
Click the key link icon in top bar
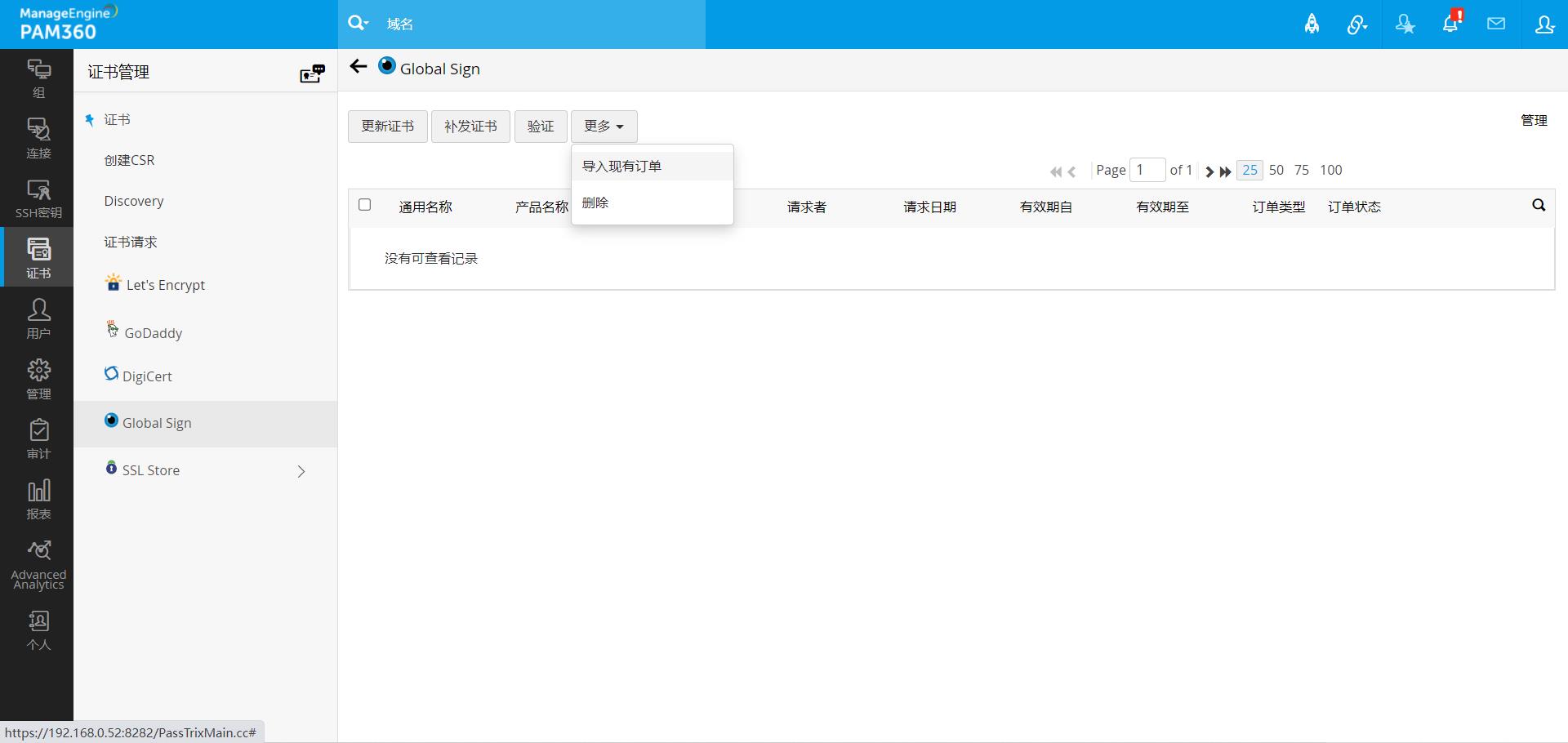pos(1357,24)
